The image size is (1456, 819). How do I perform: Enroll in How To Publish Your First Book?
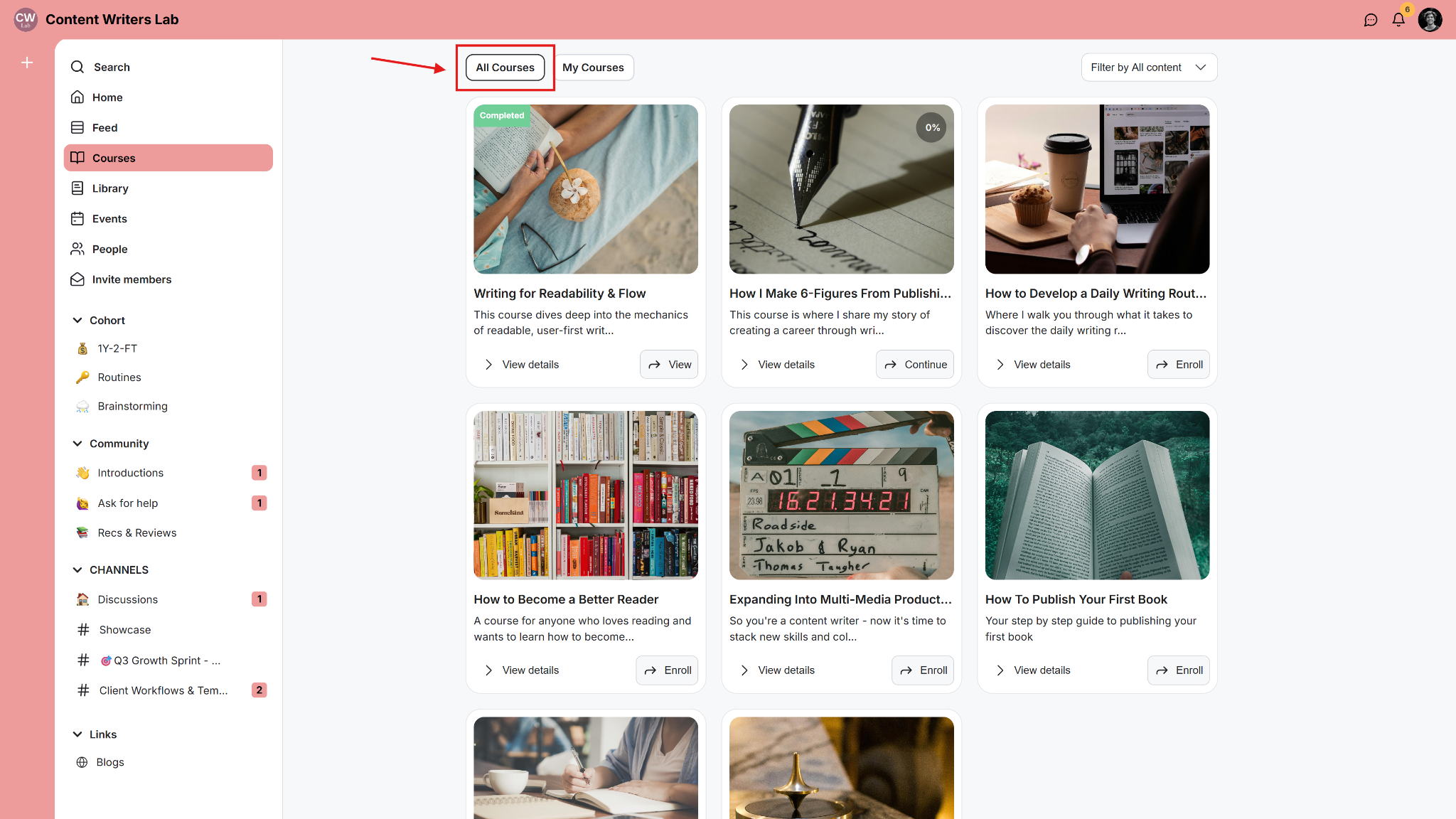(1178, 670)
